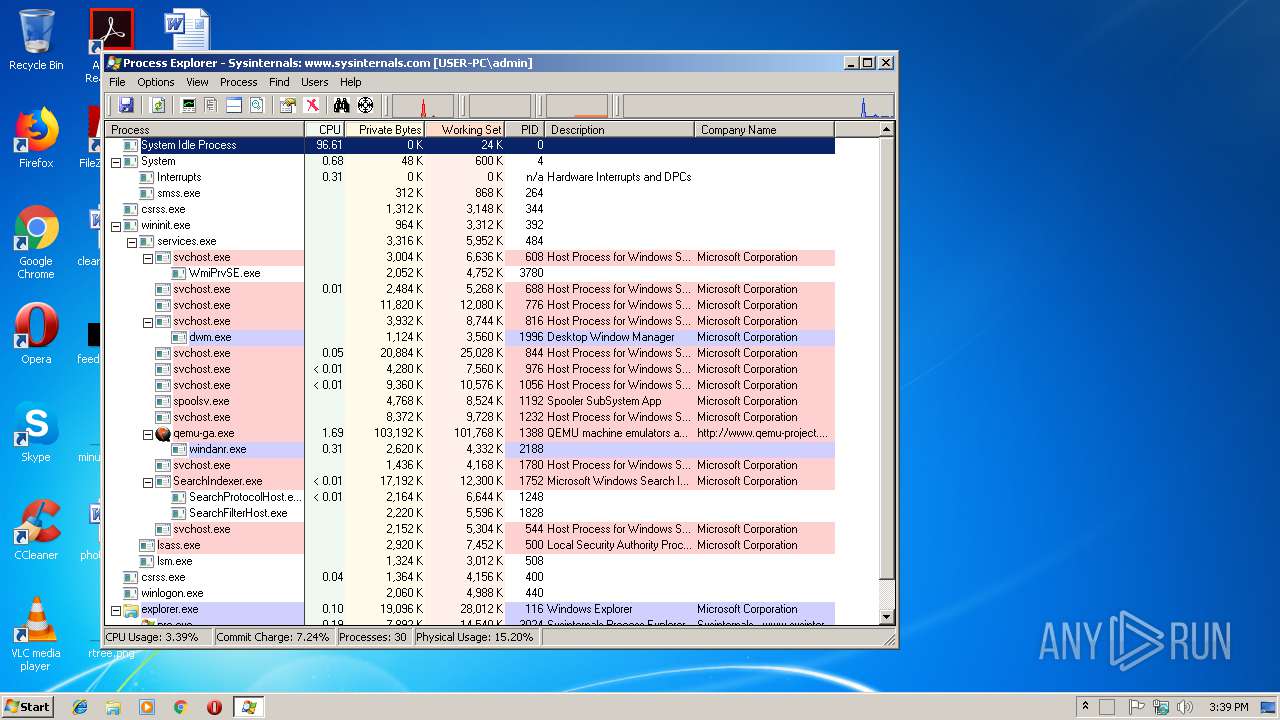
Task: Select the Interrupts row
Action: pyautogui.click(x=469, y=177)
